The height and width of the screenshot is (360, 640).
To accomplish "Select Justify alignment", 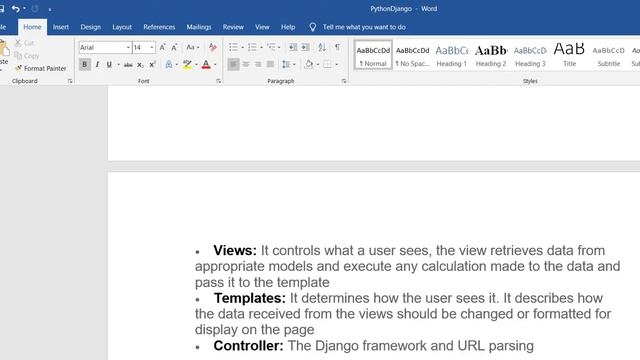I will (270, 64).
